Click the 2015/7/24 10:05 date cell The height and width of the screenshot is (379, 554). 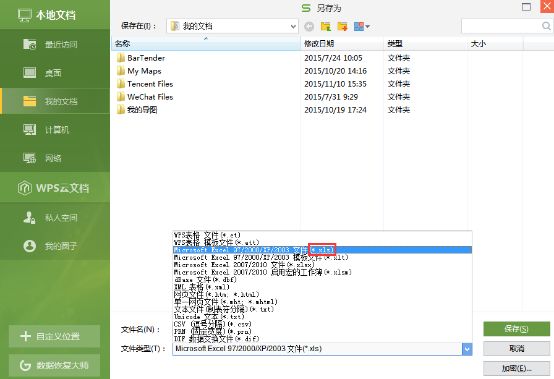[333, 58]
